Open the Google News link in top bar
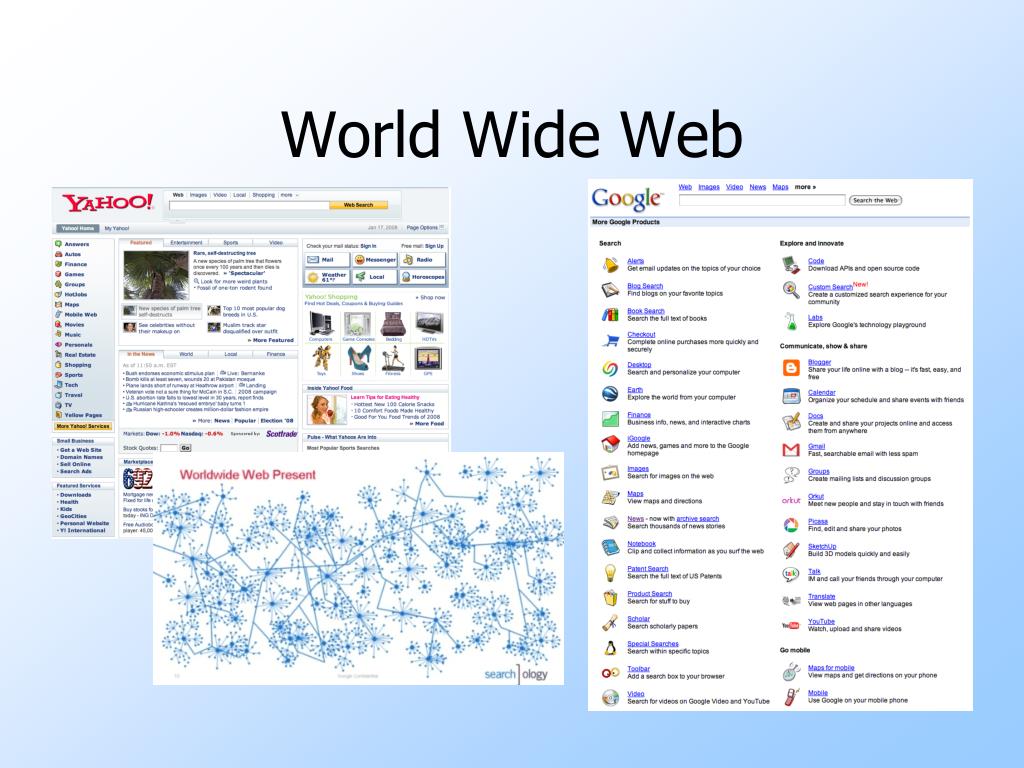The height and width of the screenshot is (768, 1024). [758, 187]
